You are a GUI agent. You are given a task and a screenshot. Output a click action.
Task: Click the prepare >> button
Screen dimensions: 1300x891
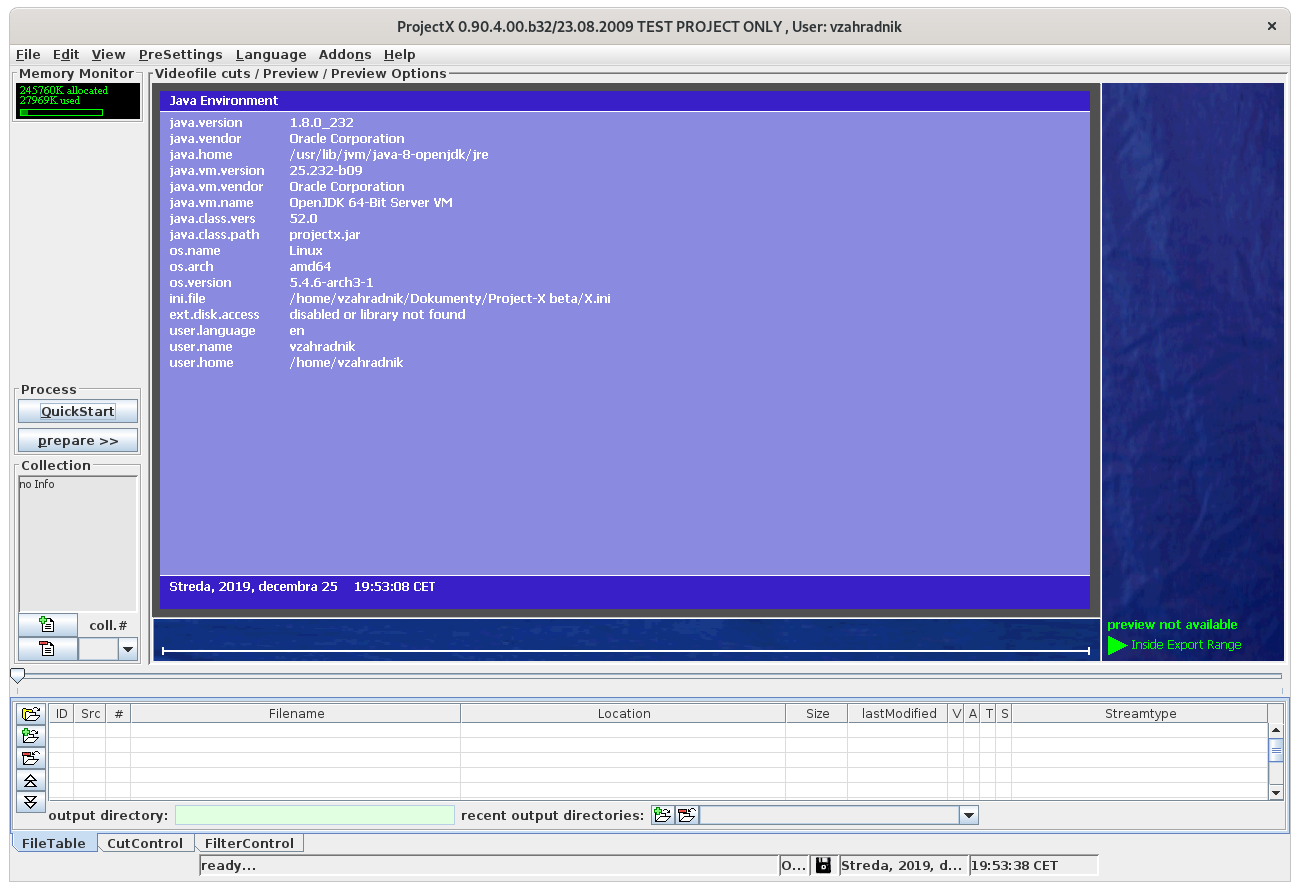pyautogui.click(x=78, y=440)
